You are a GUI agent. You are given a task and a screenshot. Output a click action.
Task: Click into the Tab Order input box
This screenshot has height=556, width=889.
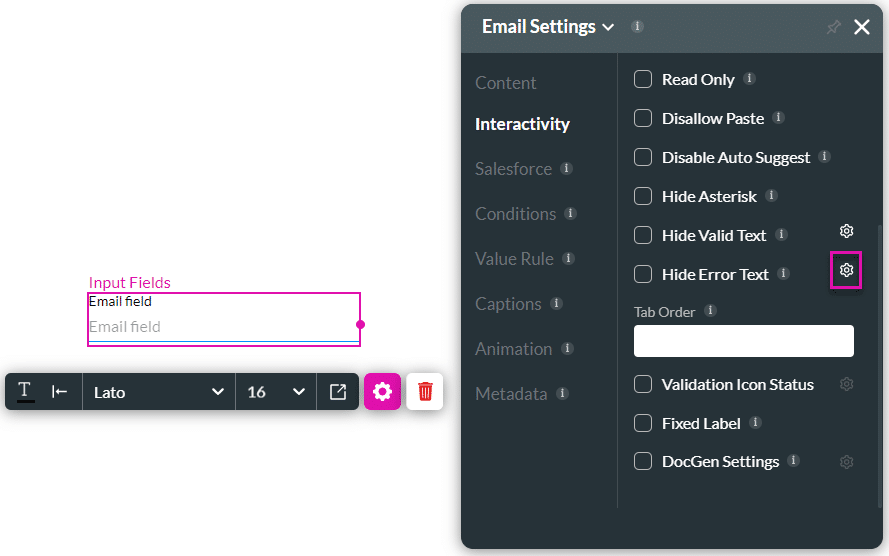pos(743,341)
